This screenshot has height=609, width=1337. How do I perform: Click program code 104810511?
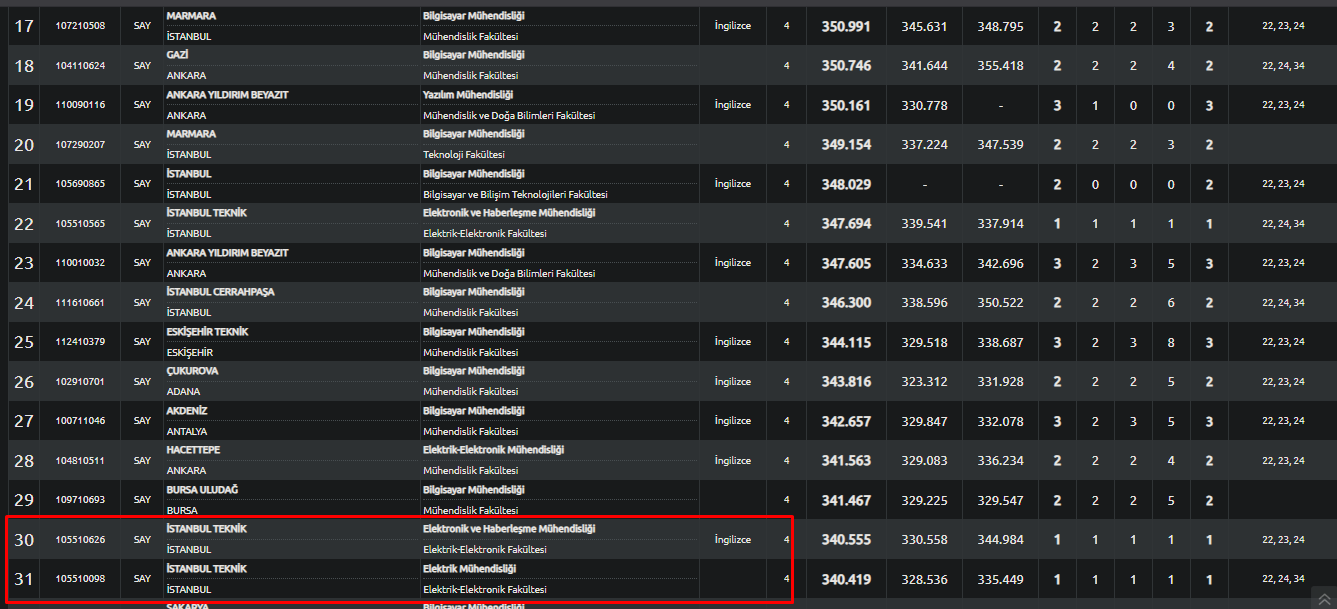pyautogui.click(x=81, y=460)
